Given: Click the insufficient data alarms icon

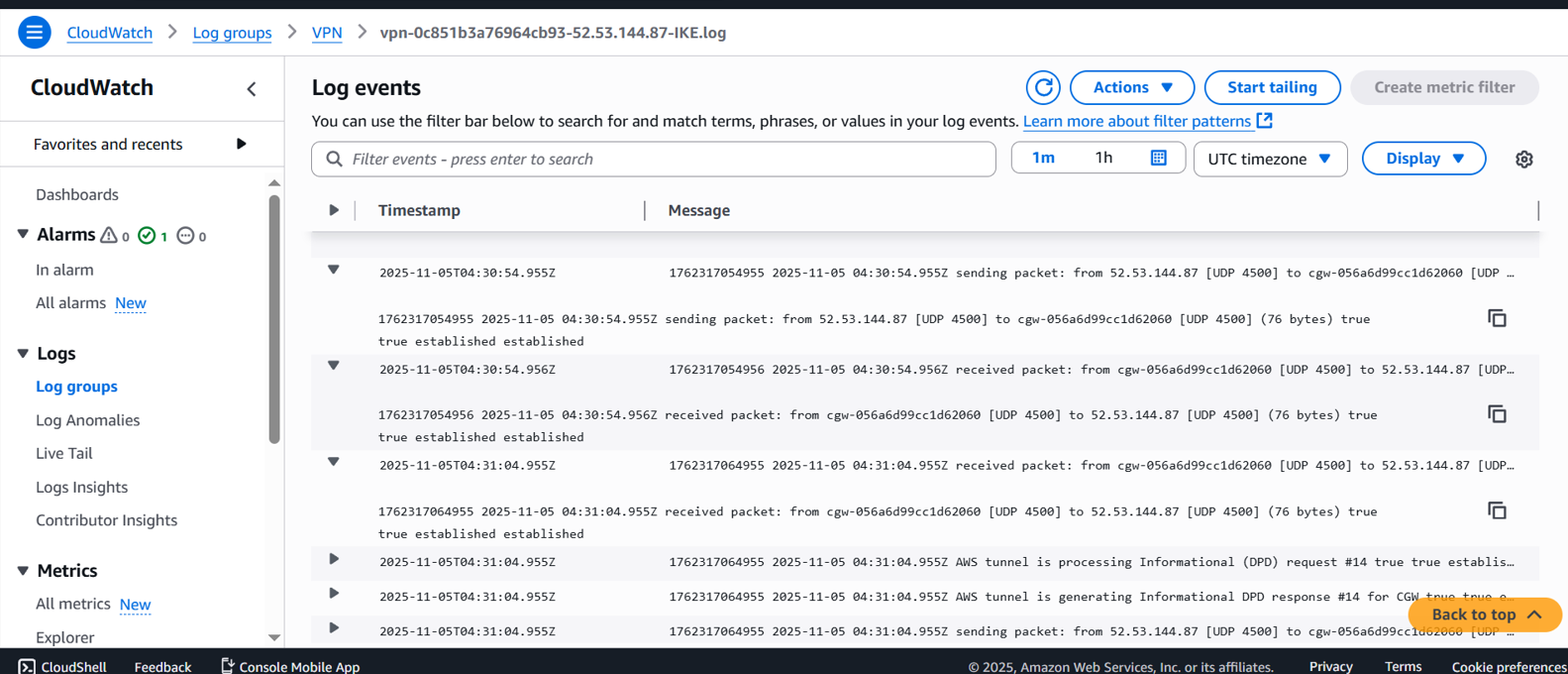Looking at the screenshot, I should click(185, 235).
